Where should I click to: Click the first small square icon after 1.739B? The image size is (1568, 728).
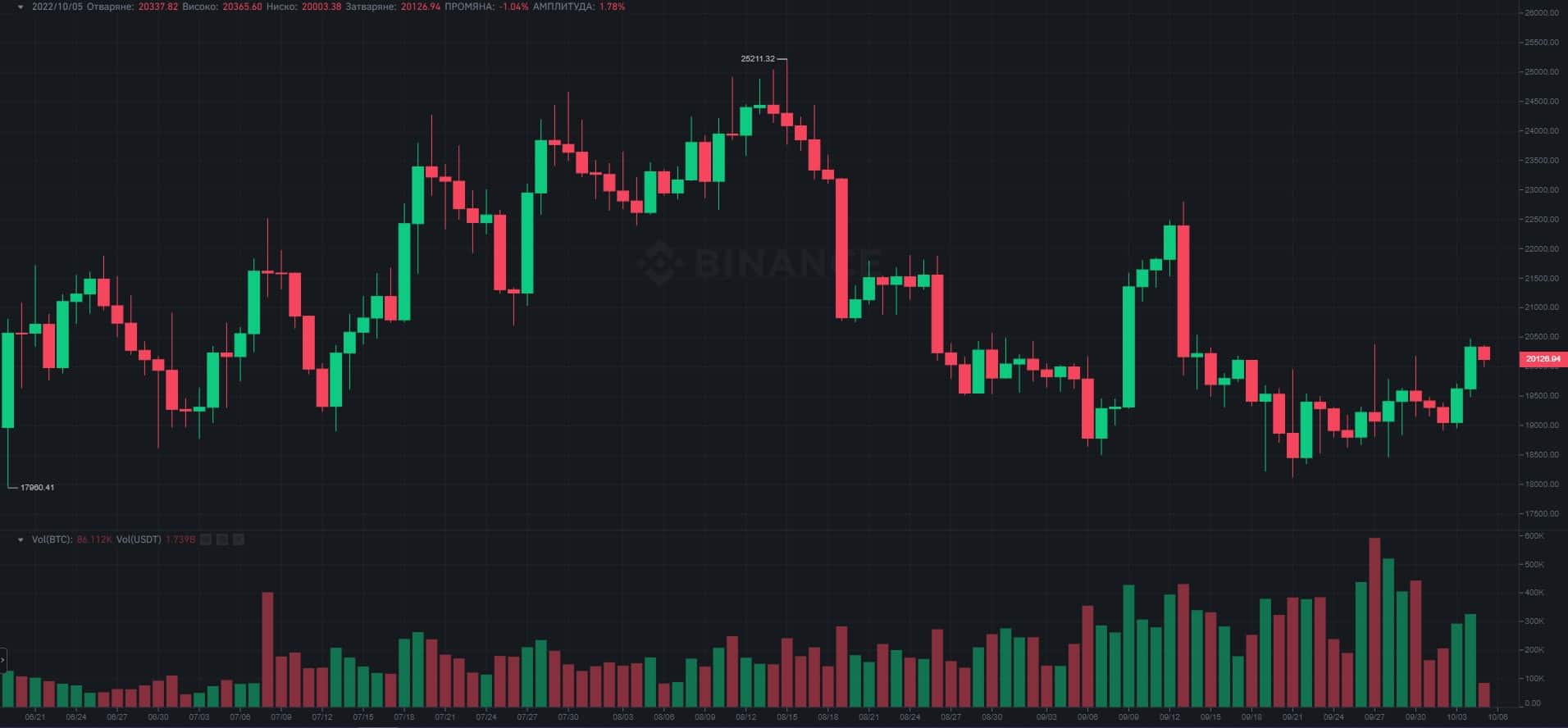[204, 539]
